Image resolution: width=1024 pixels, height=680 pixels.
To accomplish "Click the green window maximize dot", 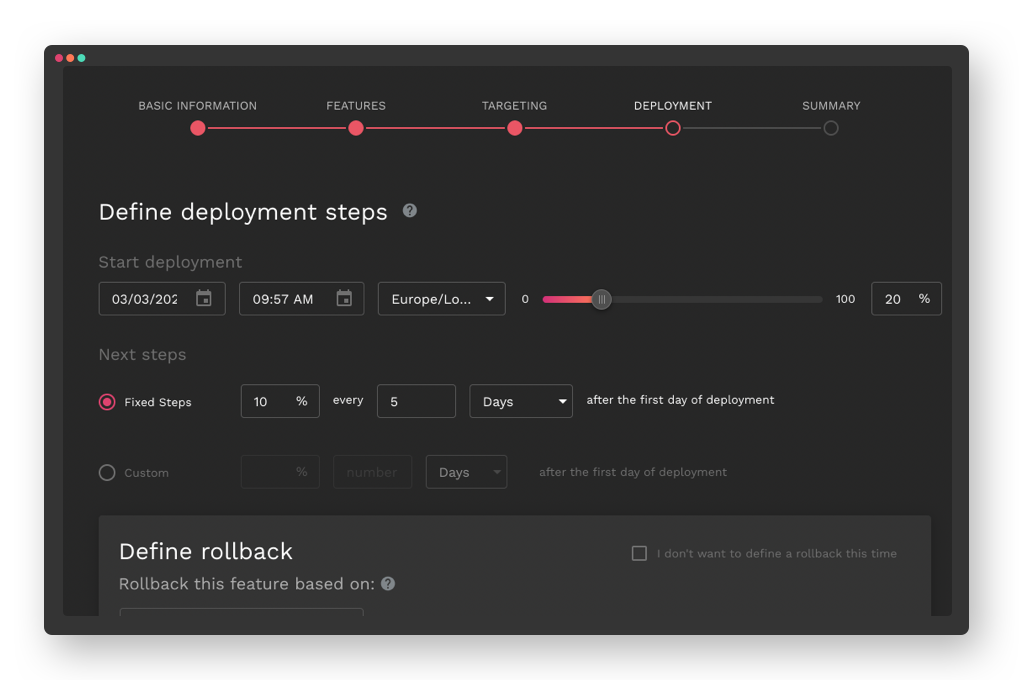I will [81, 58].
